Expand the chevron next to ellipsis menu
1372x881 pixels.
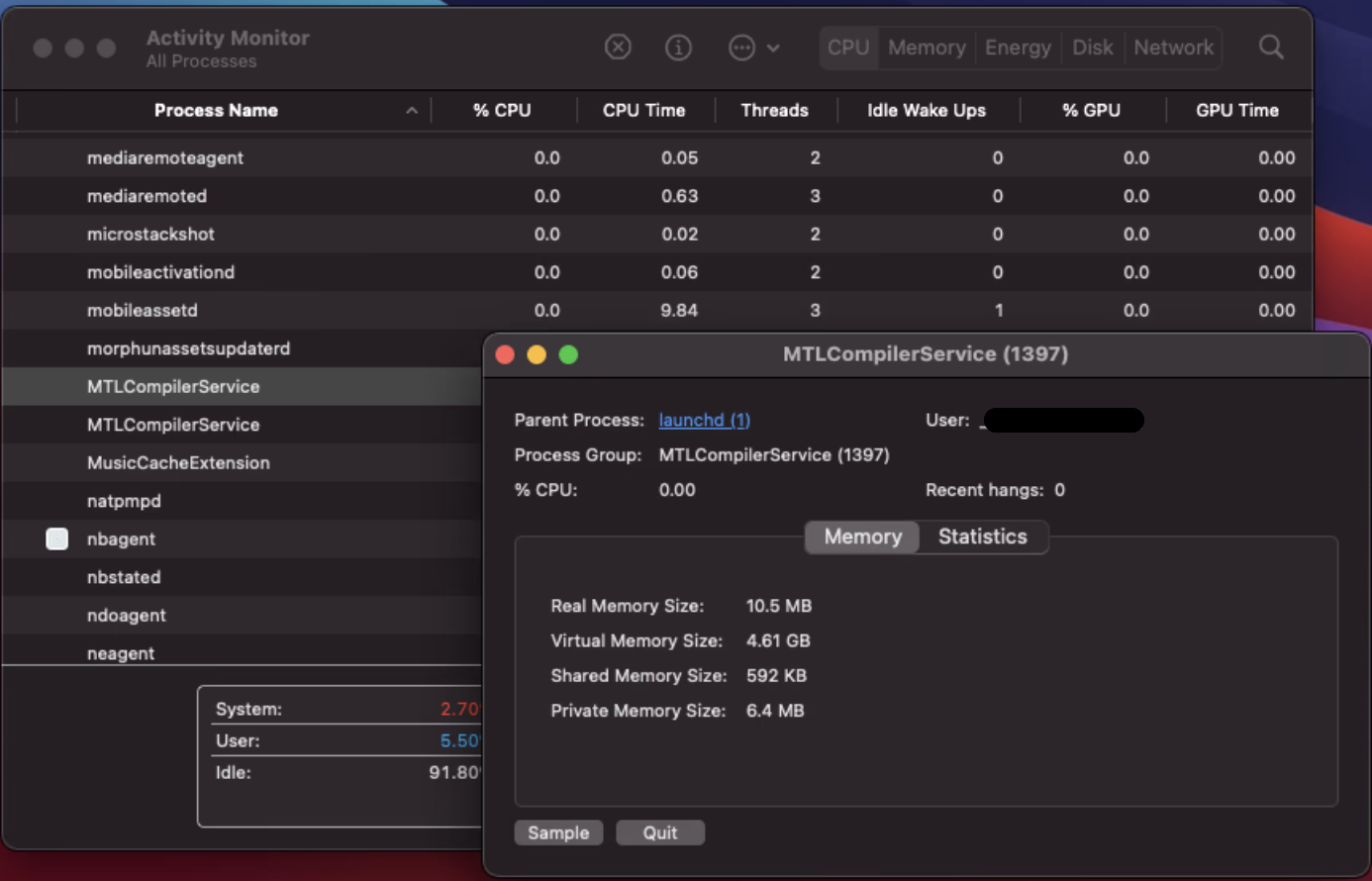(773, 48)
